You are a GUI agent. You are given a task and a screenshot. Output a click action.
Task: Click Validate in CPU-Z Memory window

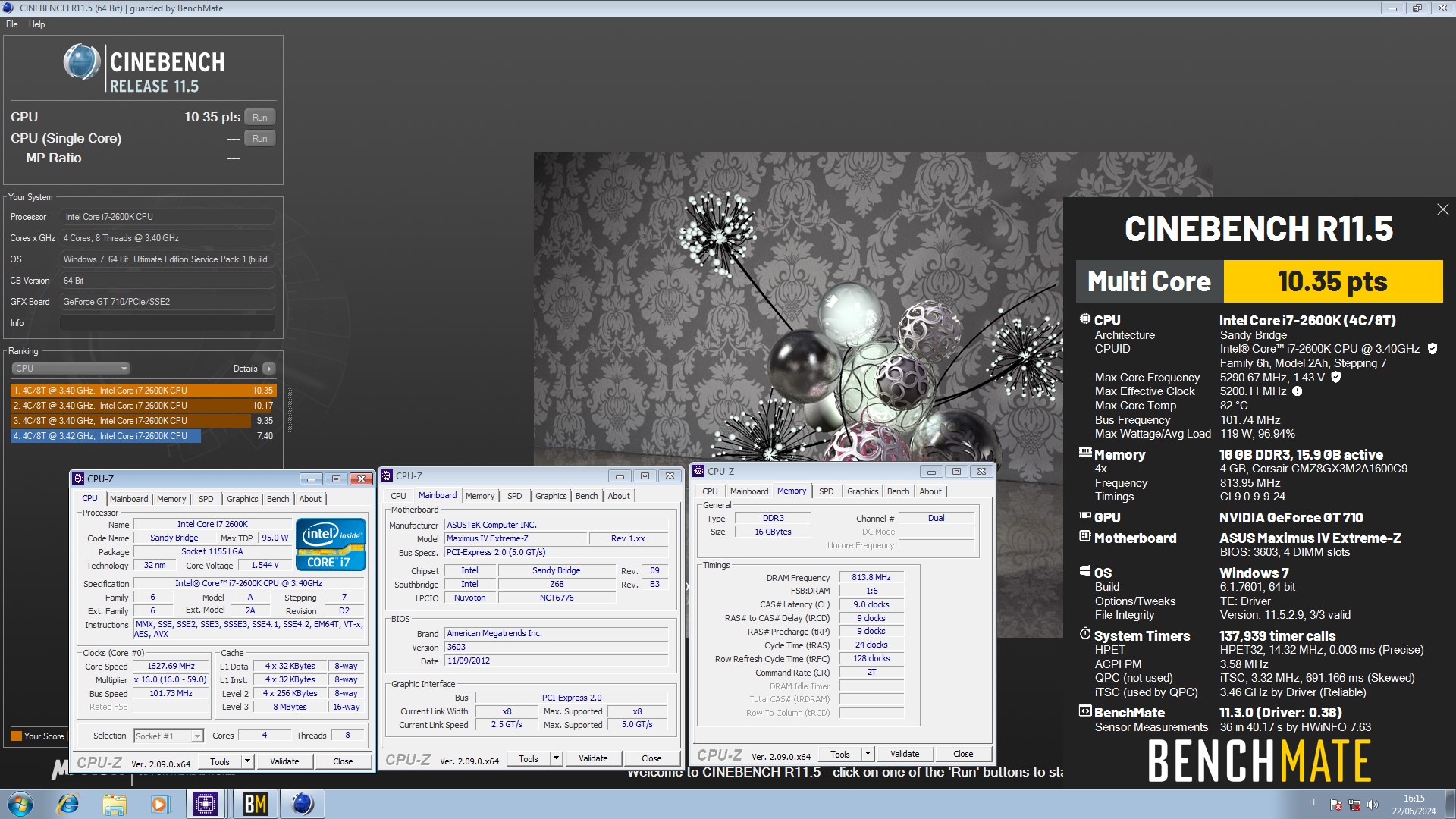coord(905,754)
